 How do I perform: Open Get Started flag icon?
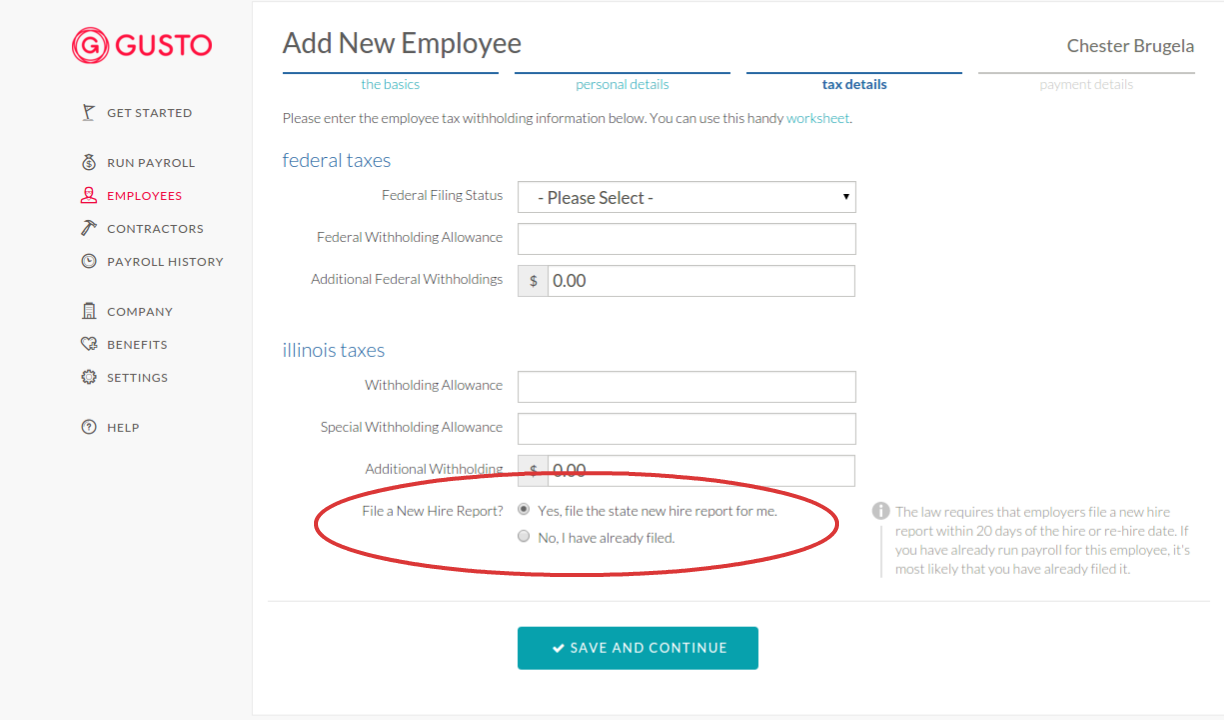click(88, 112)
